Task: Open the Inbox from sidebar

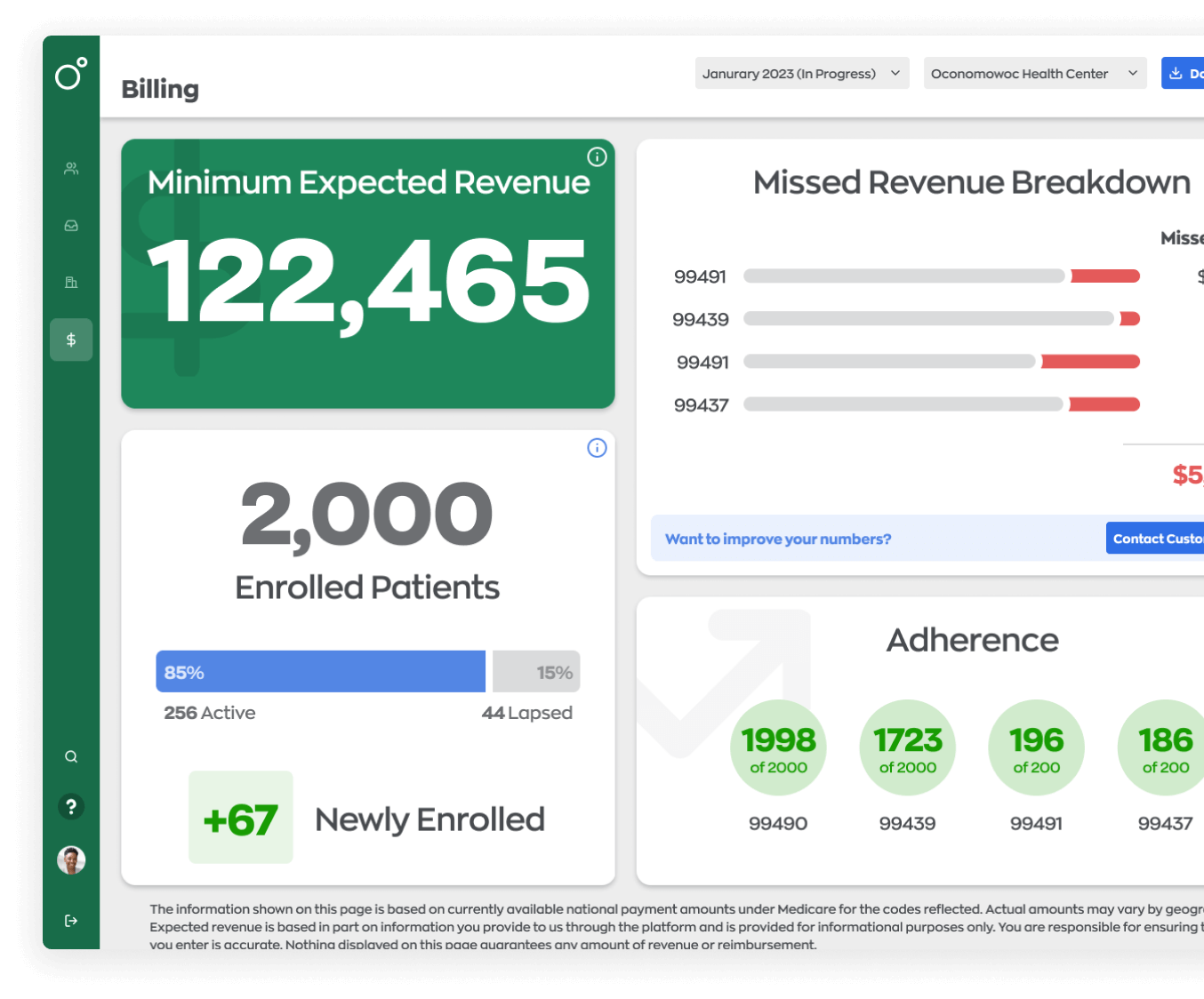Action: 71,226
